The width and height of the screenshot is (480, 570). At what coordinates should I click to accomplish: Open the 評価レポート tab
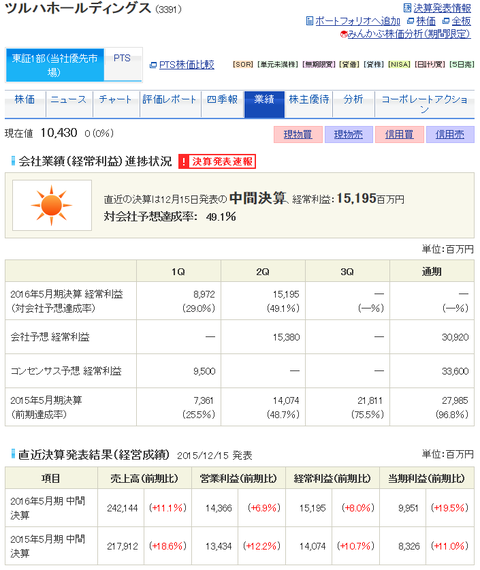click(170, 104)
